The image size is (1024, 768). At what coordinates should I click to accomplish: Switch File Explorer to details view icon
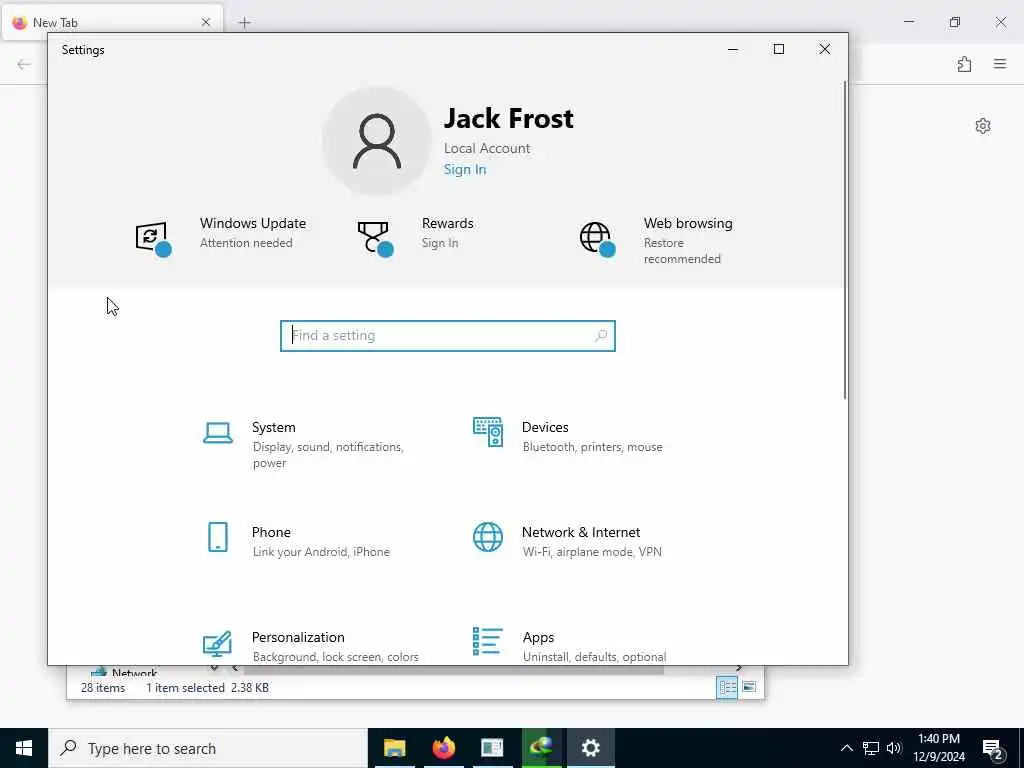(x=727, y=687)
